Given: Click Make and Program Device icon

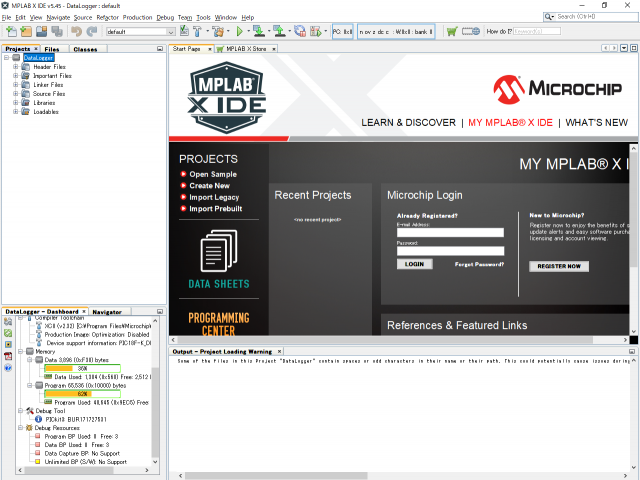Looking at the screenshot, I should pos(259,31).
